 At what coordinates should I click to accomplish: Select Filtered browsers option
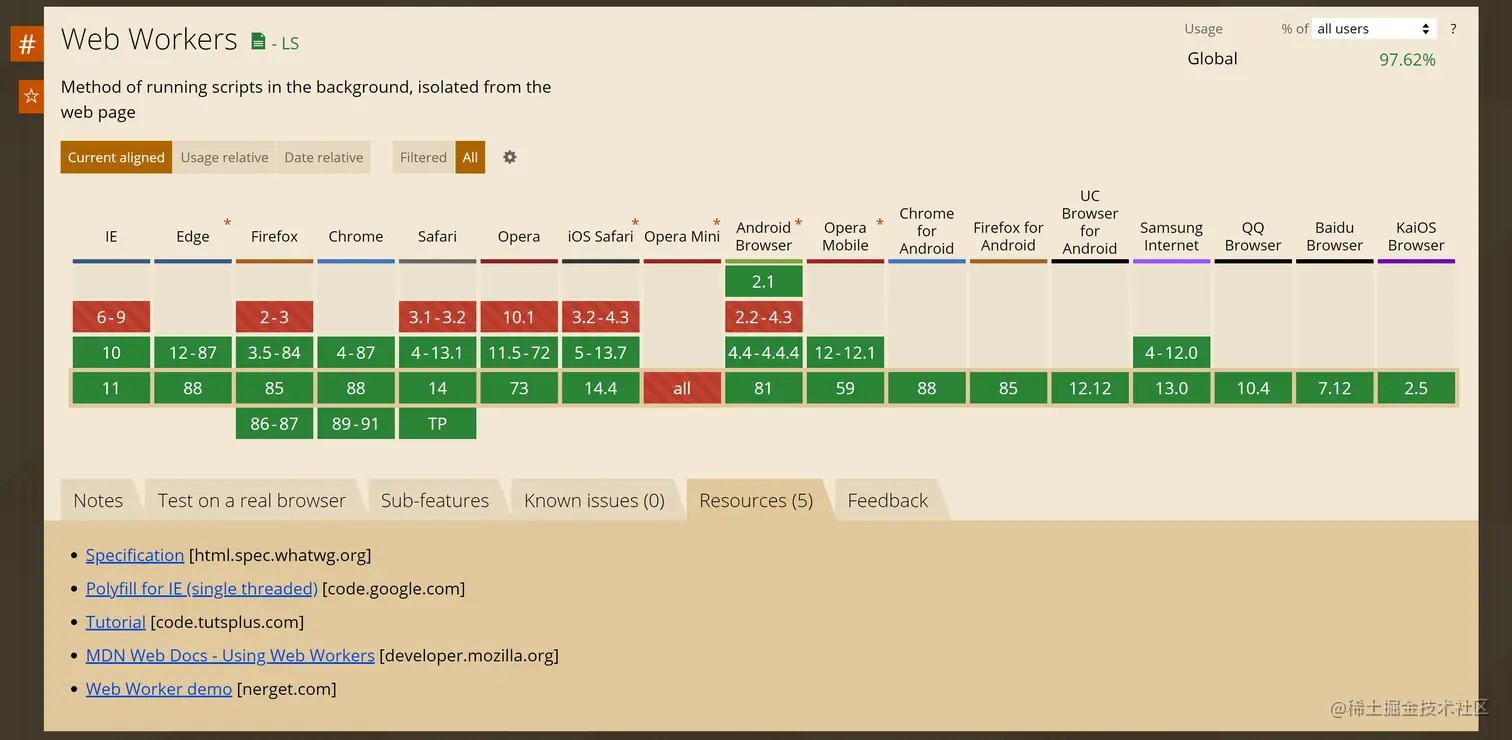pos(423,157)
